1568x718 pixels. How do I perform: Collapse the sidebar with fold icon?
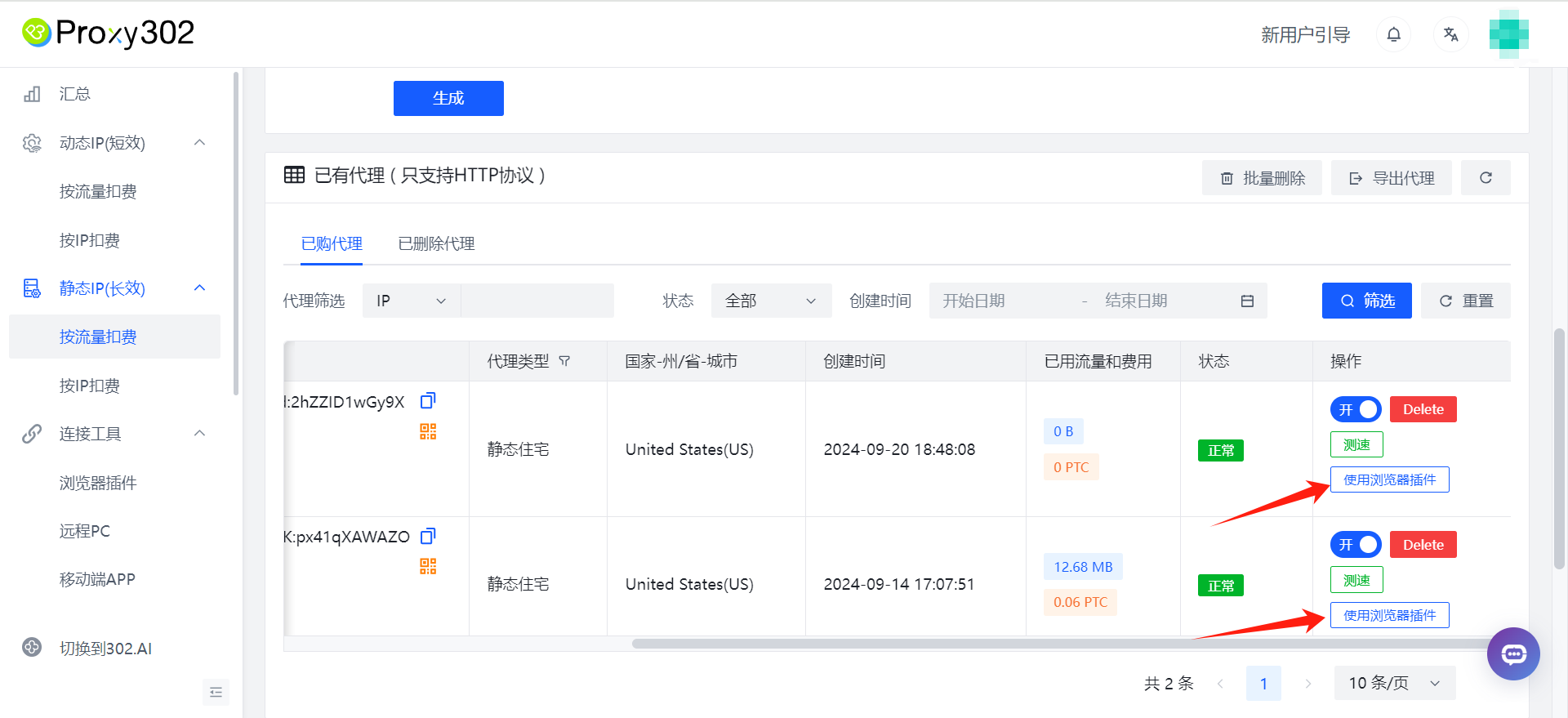click(x=216, y=693)
